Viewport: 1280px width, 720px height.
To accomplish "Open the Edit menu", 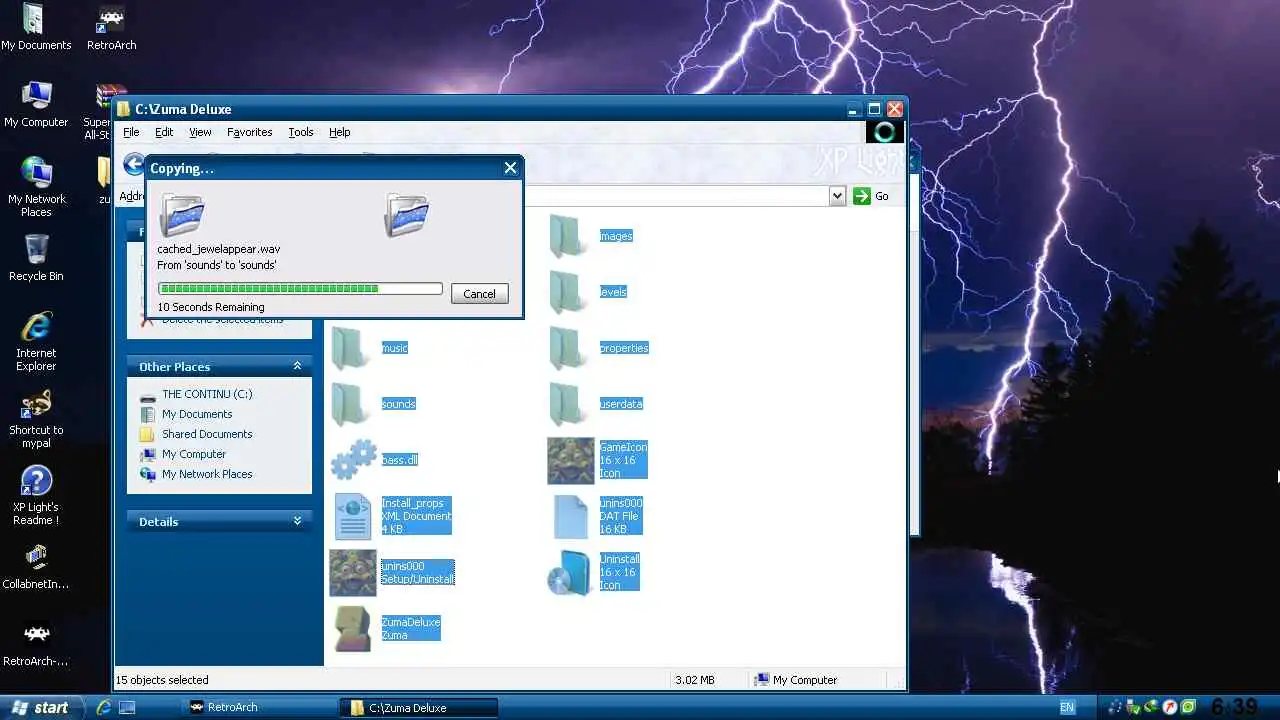I will coord(164,132).
